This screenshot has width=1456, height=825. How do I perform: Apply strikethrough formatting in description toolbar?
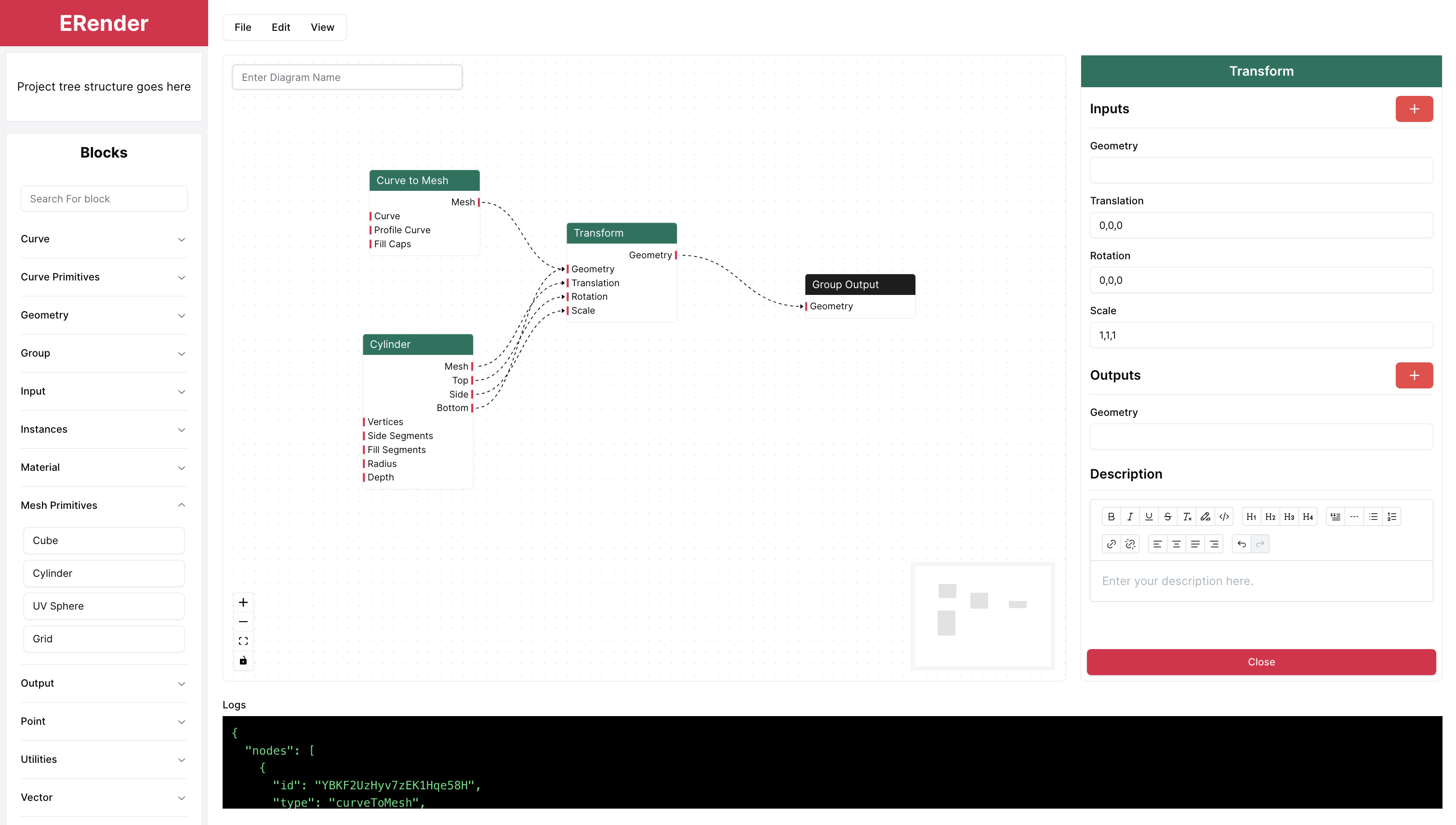click(1167, 516)
